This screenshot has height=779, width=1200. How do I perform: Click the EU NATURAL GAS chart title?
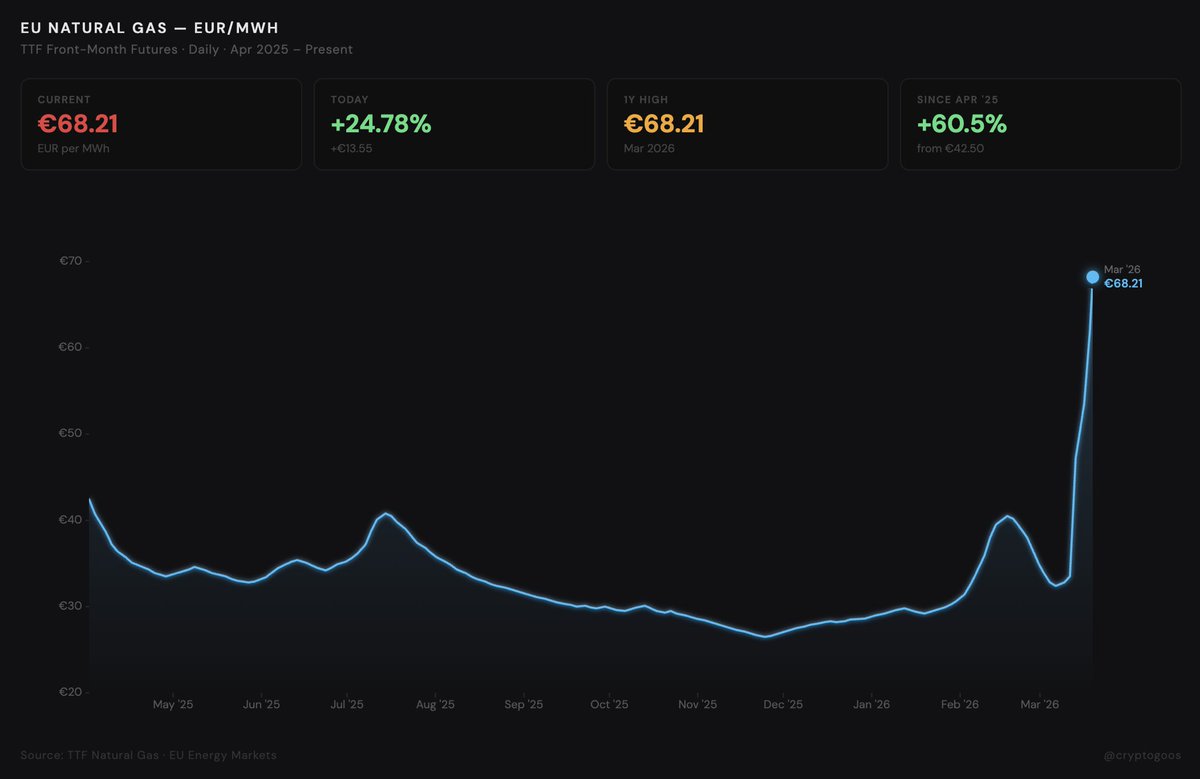tap(148, 27)
